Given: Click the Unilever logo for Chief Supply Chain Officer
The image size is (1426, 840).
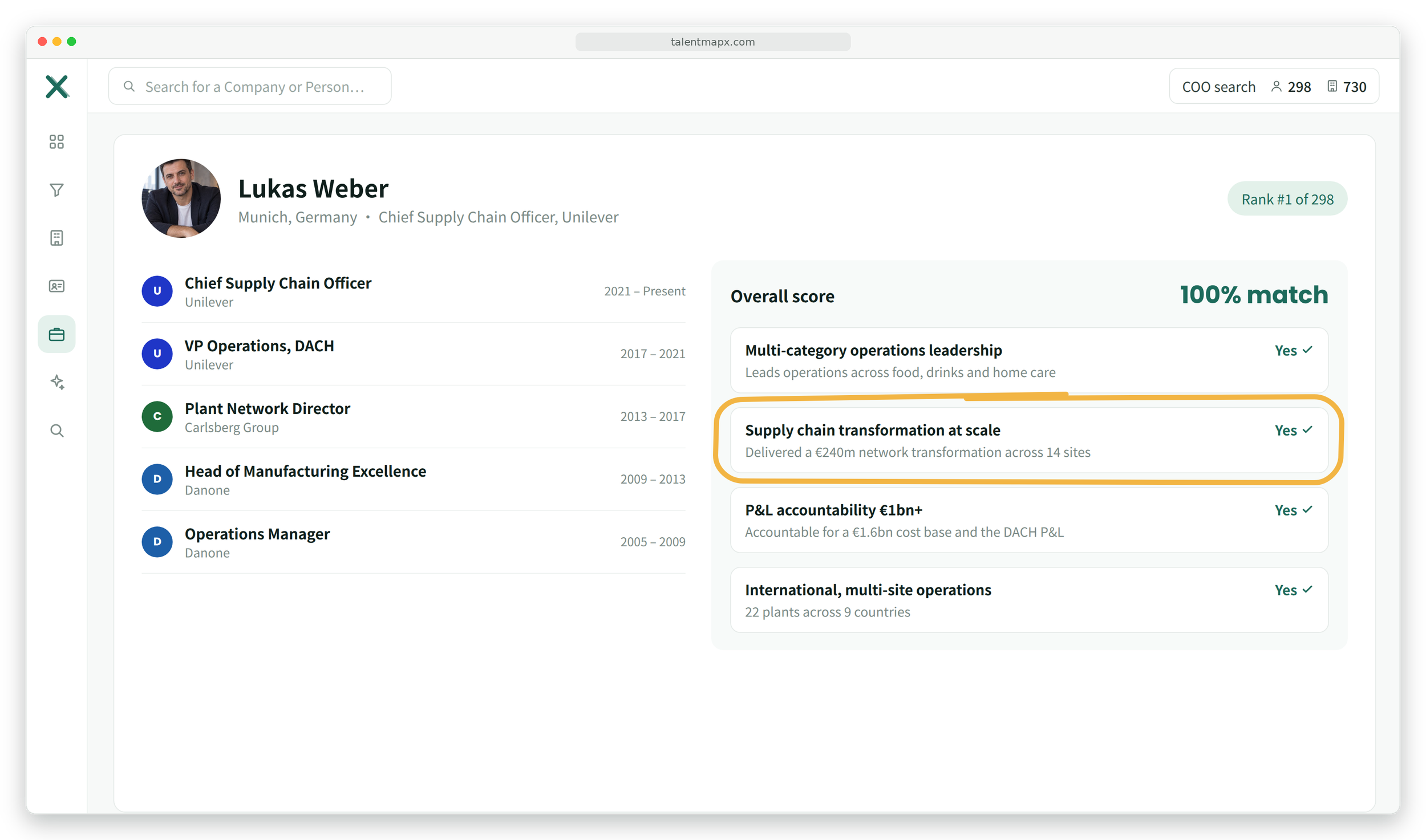Looking at the screenshot, I should coord(157,291).
